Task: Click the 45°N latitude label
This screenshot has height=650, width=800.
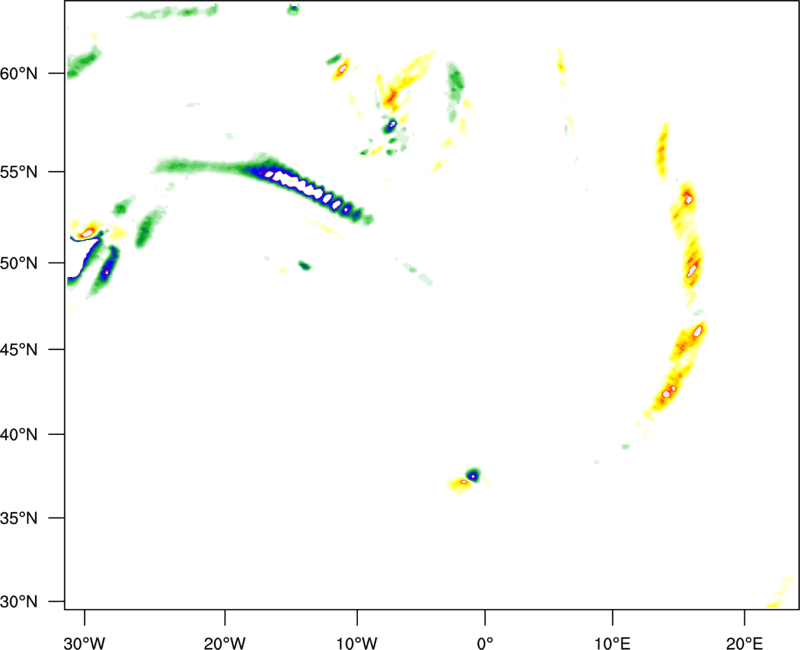Action: coord(19,350)
